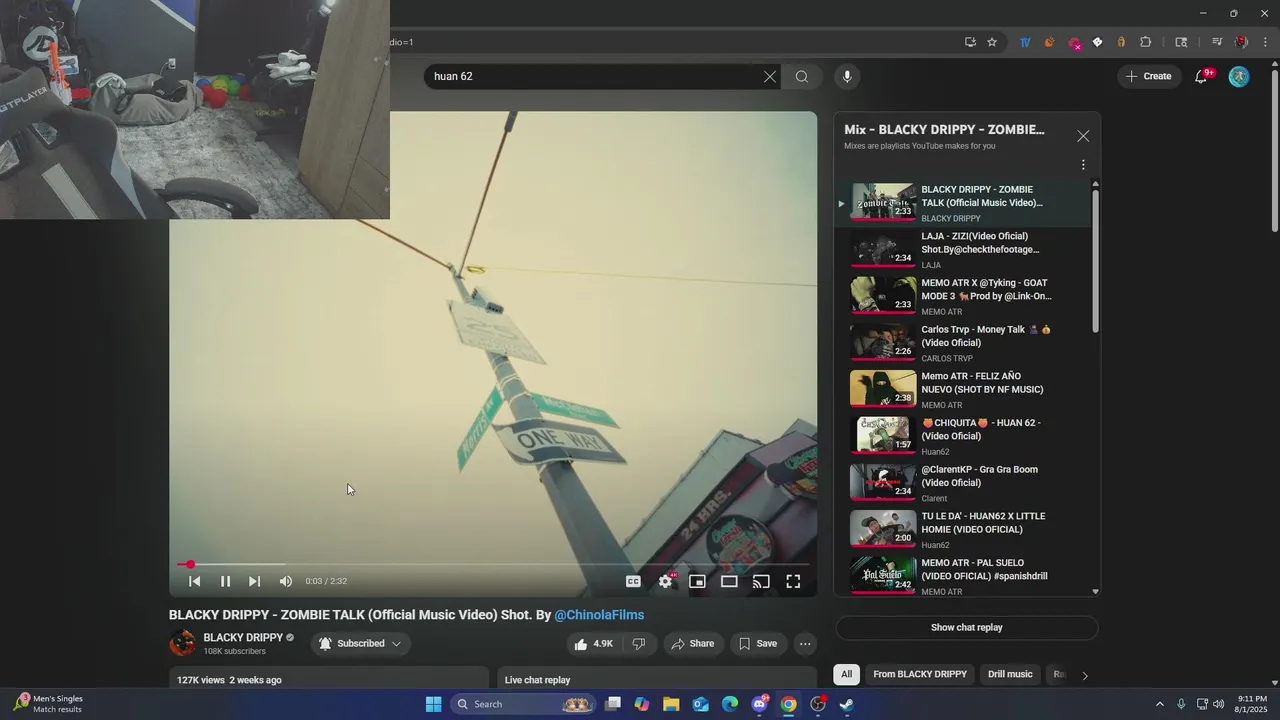This screenshot has width=1280, height=720.
Task: Search with voice microphone
Action: pos(847,77)
